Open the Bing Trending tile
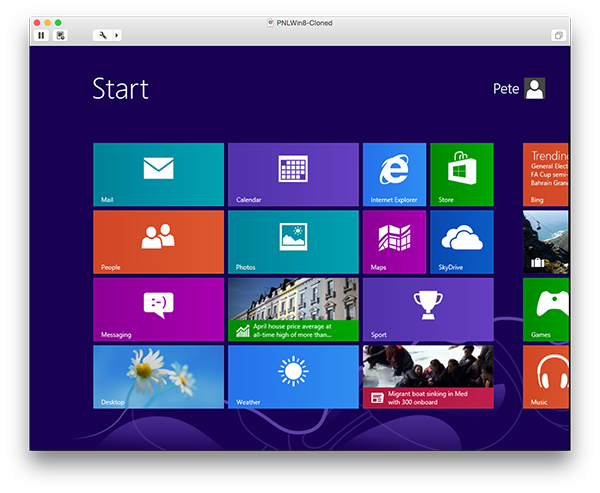Screen dimensions: 600x493 (546, 175)
